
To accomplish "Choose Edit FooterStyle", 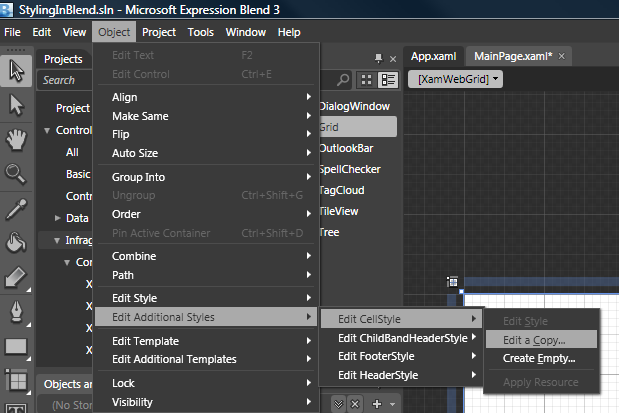I will (x=401, y=357).
